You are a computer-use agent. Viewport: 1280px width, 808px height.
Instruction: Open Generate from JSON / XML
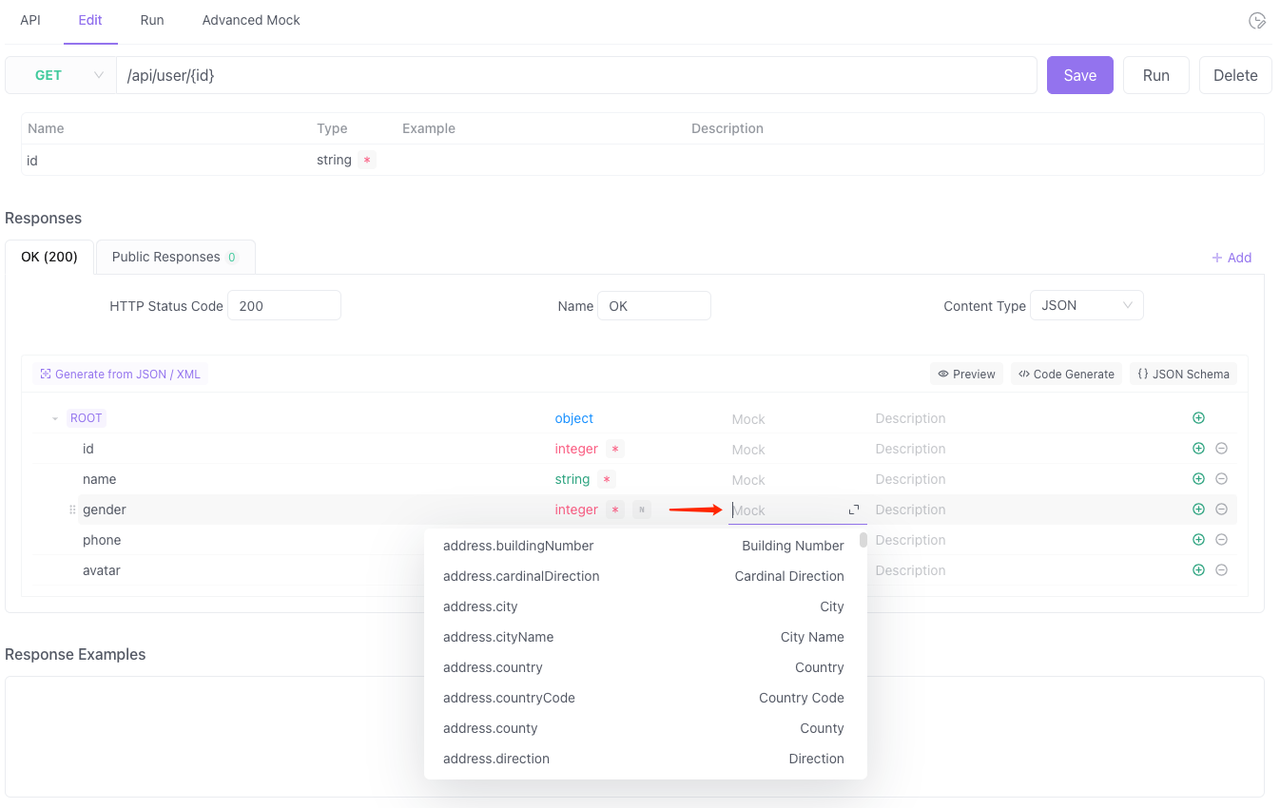pyautogui.click(x=120, y=374)
